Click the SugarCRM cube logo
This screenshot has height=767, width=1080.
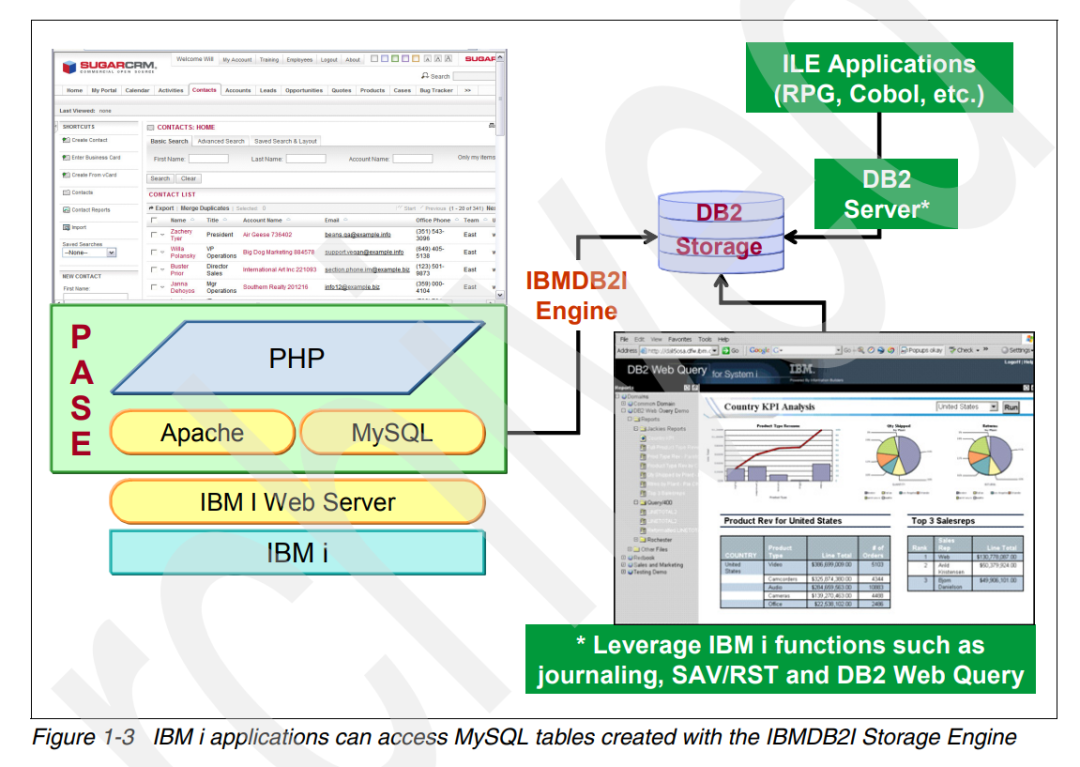[x=69, y=67]
